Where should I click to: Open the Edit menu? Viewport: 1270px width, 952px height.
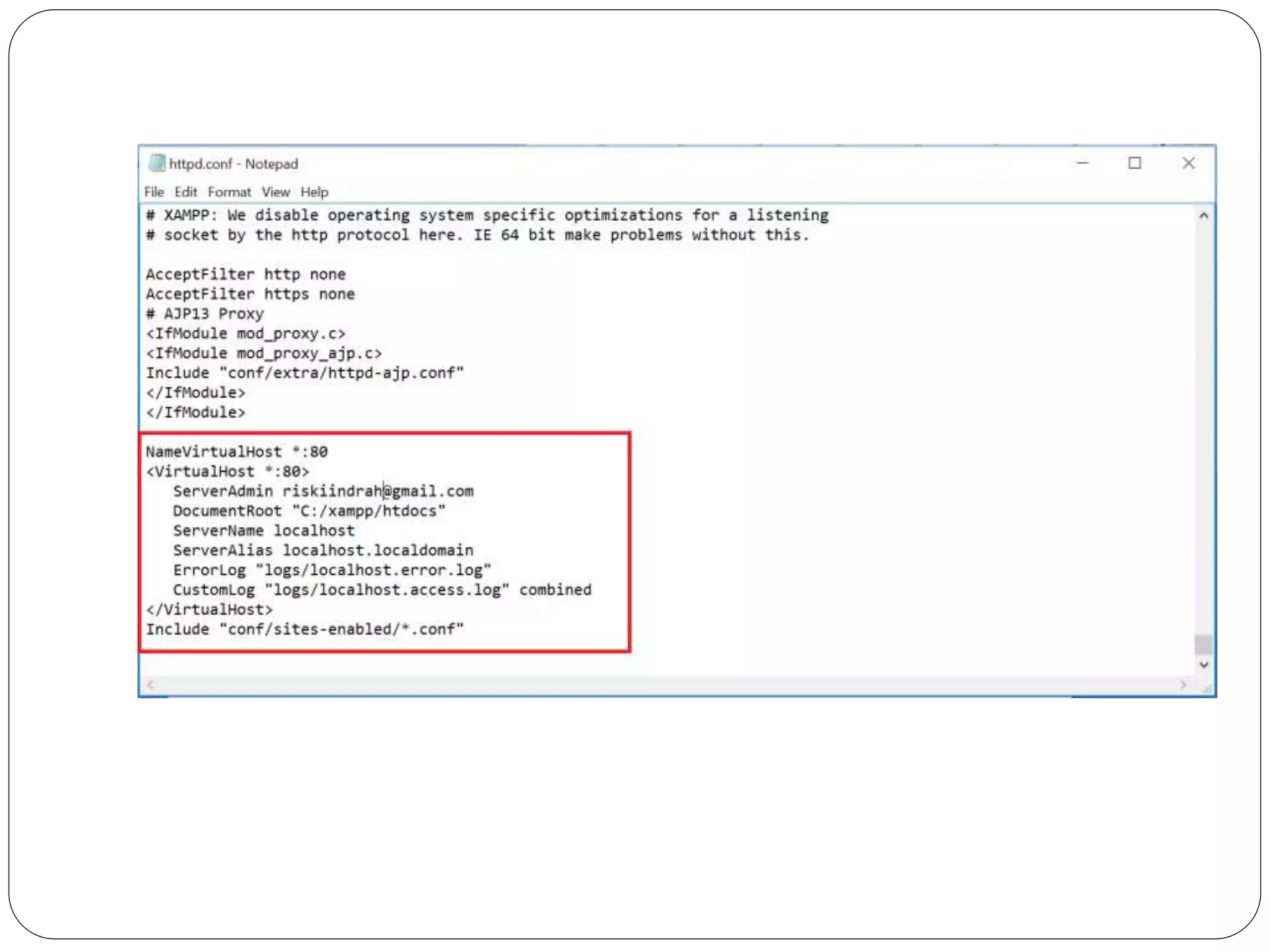click(185, 192)
